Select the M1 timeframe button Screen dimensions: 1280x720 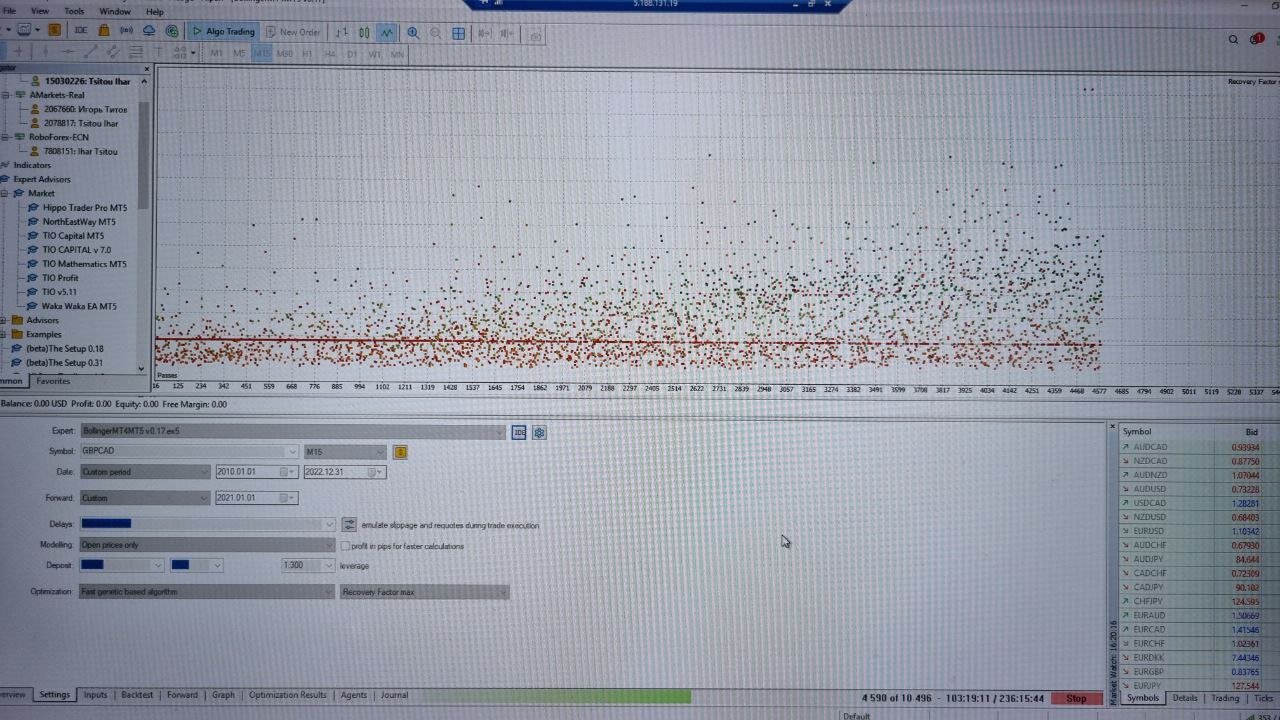click(217, 53)
